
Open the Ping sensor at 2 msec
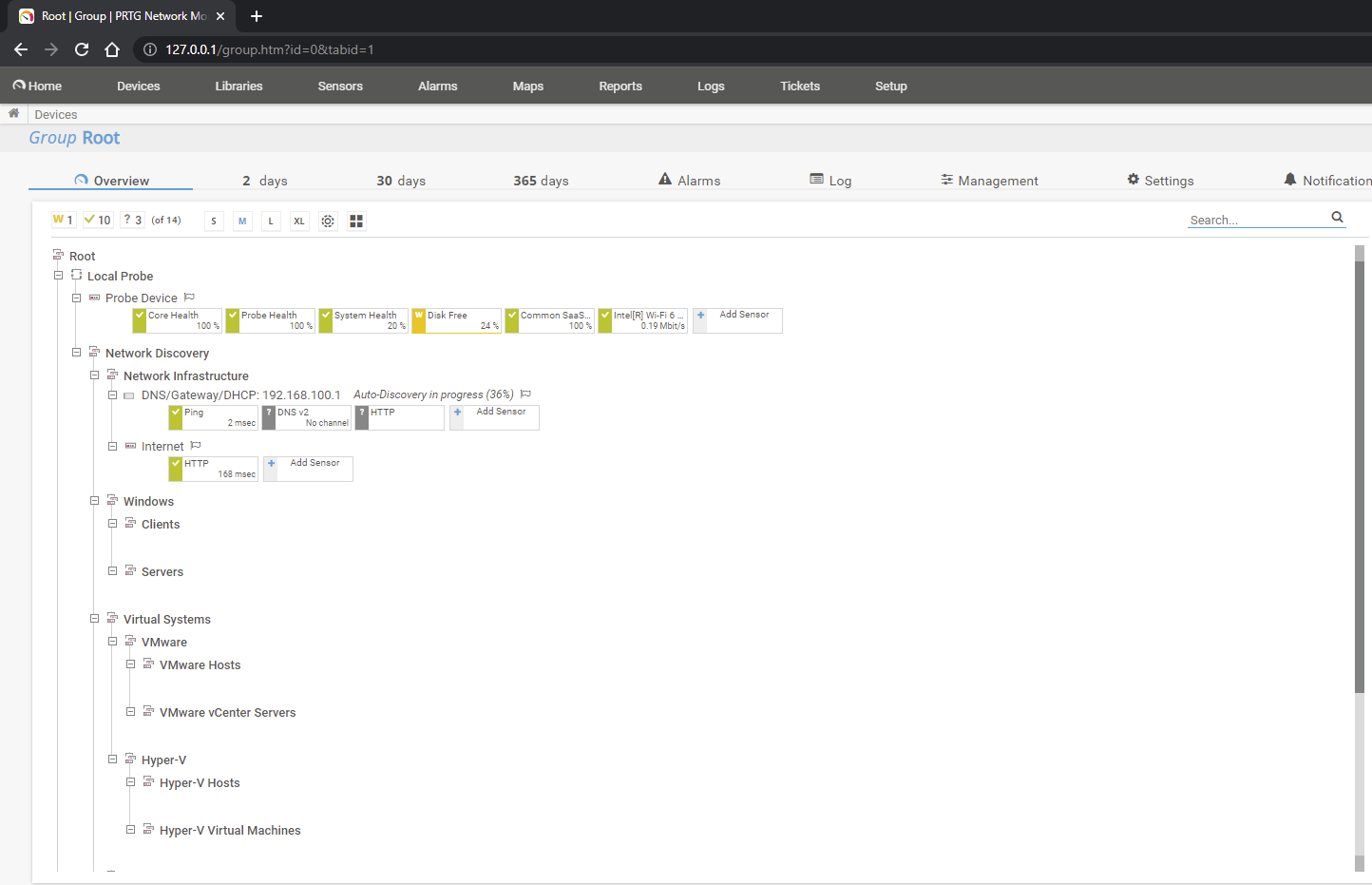coord(214,417)
